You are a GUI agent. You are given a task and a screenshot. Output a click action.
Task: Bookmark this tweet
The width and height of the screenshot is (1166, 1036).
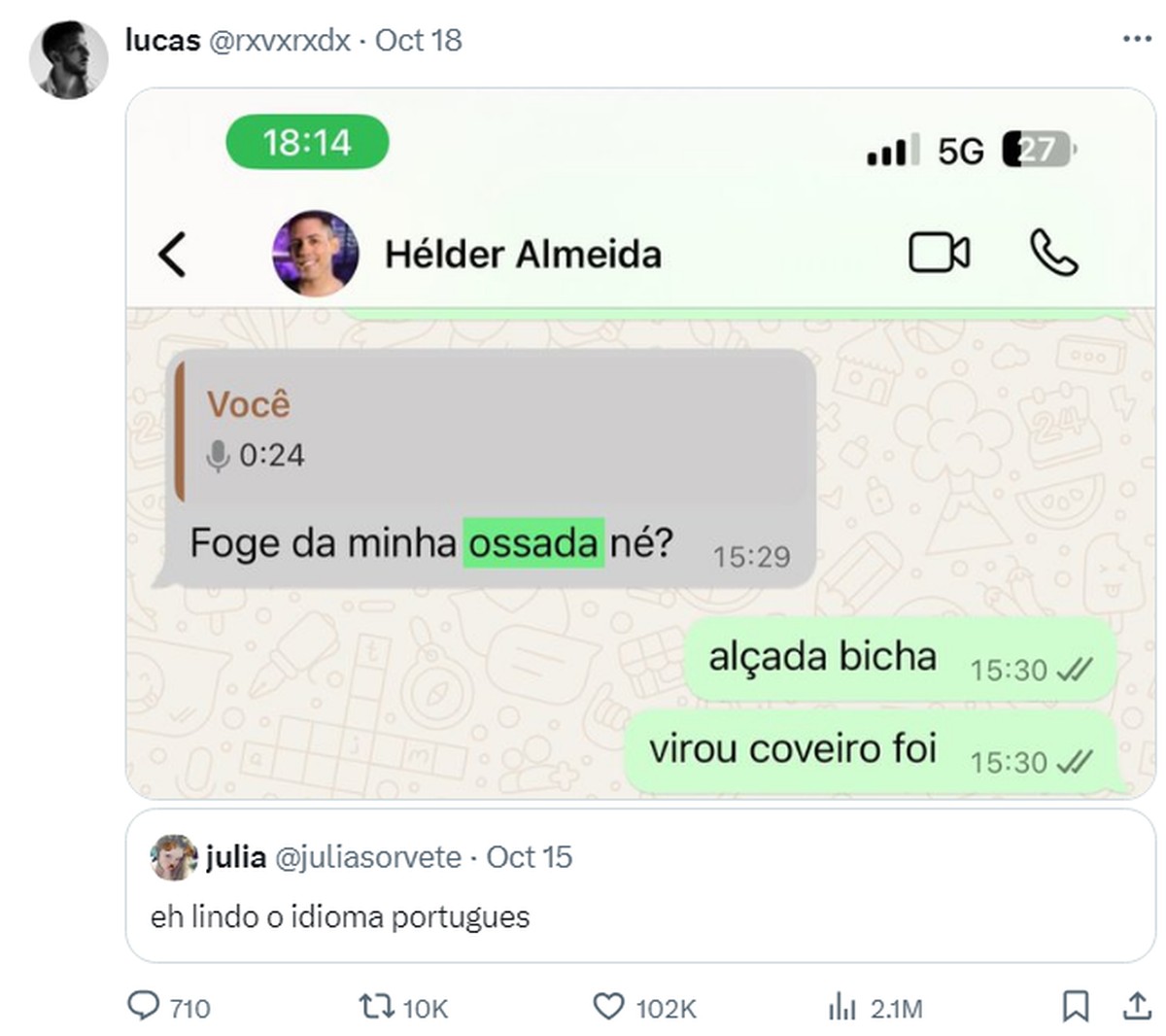click(x=1075, y=1006)
